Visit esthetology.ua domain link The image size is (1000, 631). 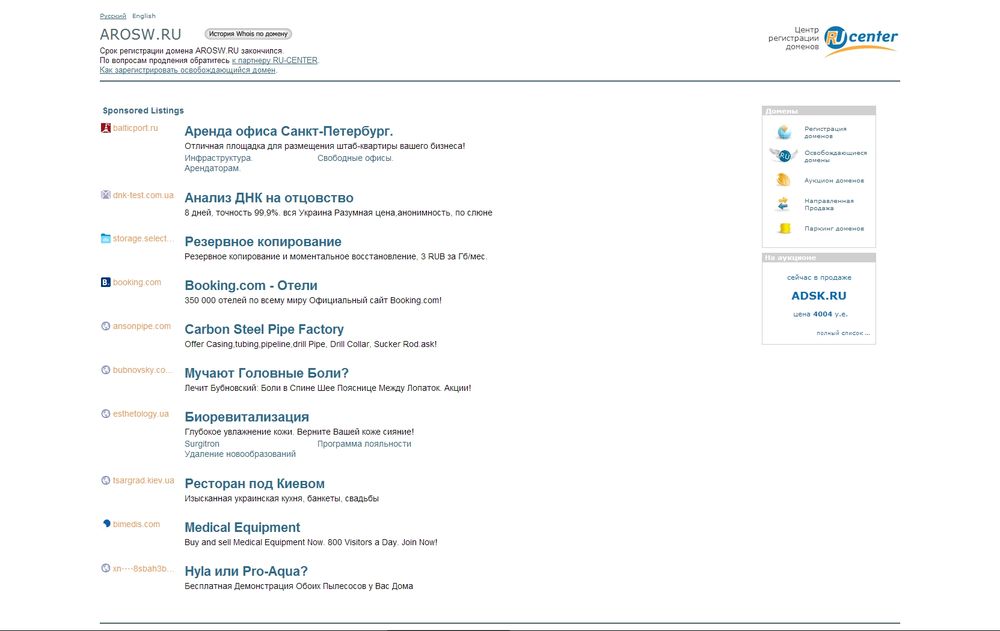(x=141, y=414)
